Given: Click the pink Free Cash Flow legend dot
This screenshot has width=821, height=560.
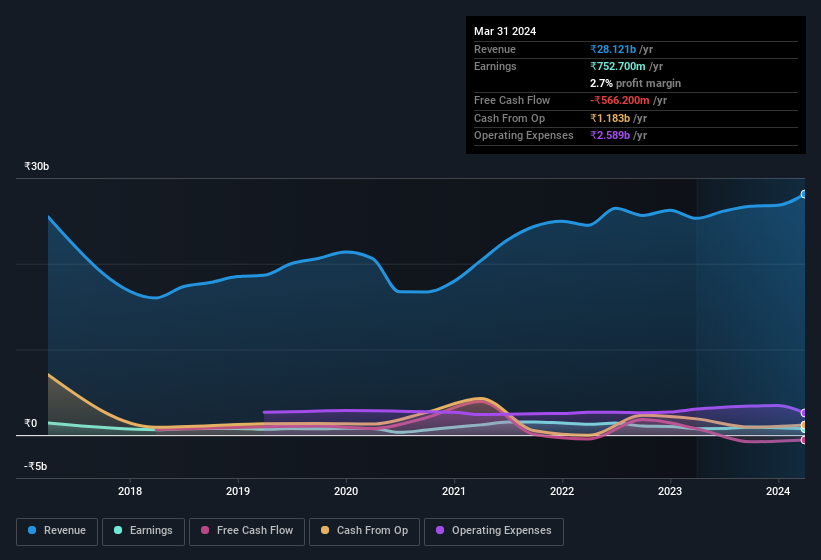Looking at the screenshot, I should (205, 531).
